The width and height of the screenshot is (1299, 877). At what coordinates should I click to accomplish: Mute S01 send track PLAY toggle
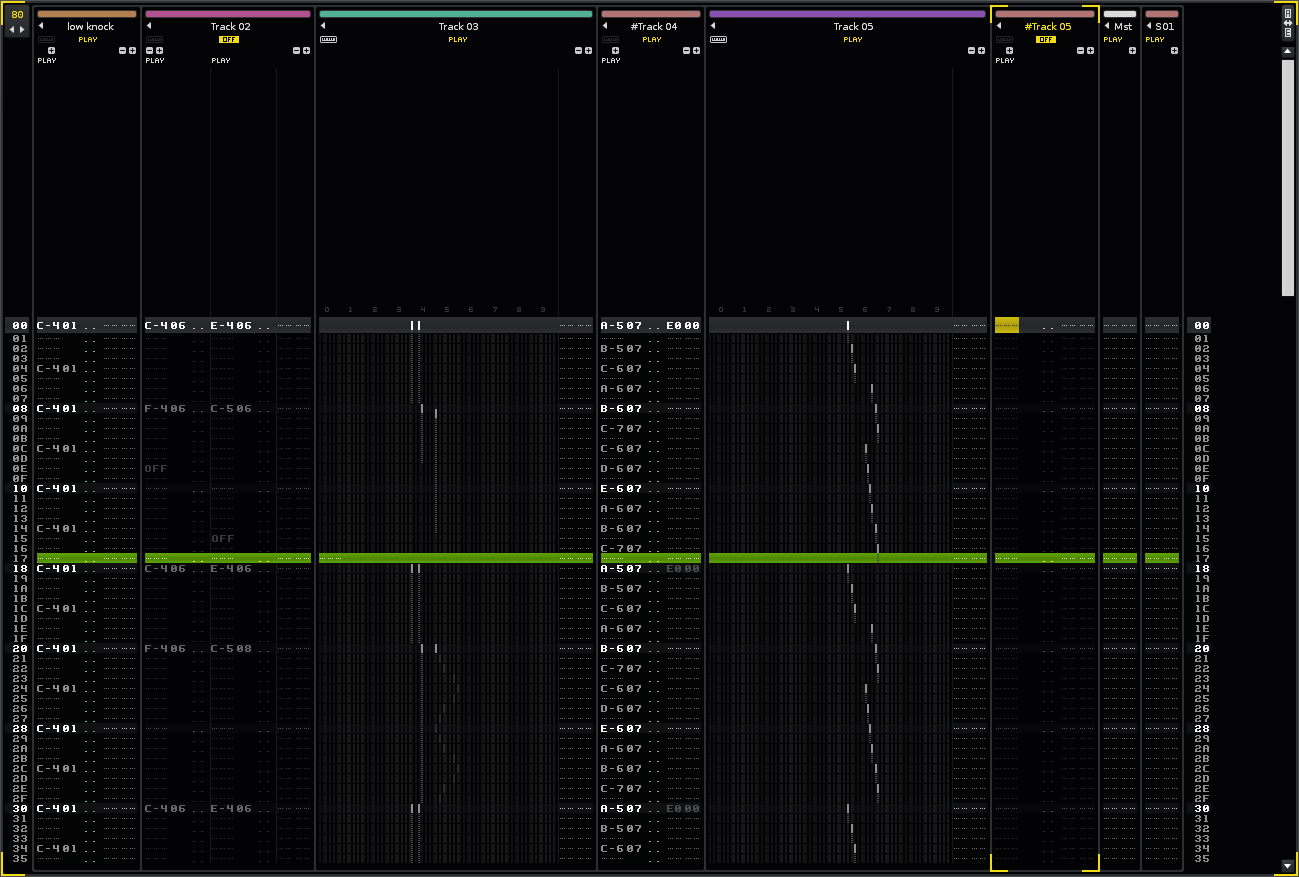[1155, 39]
